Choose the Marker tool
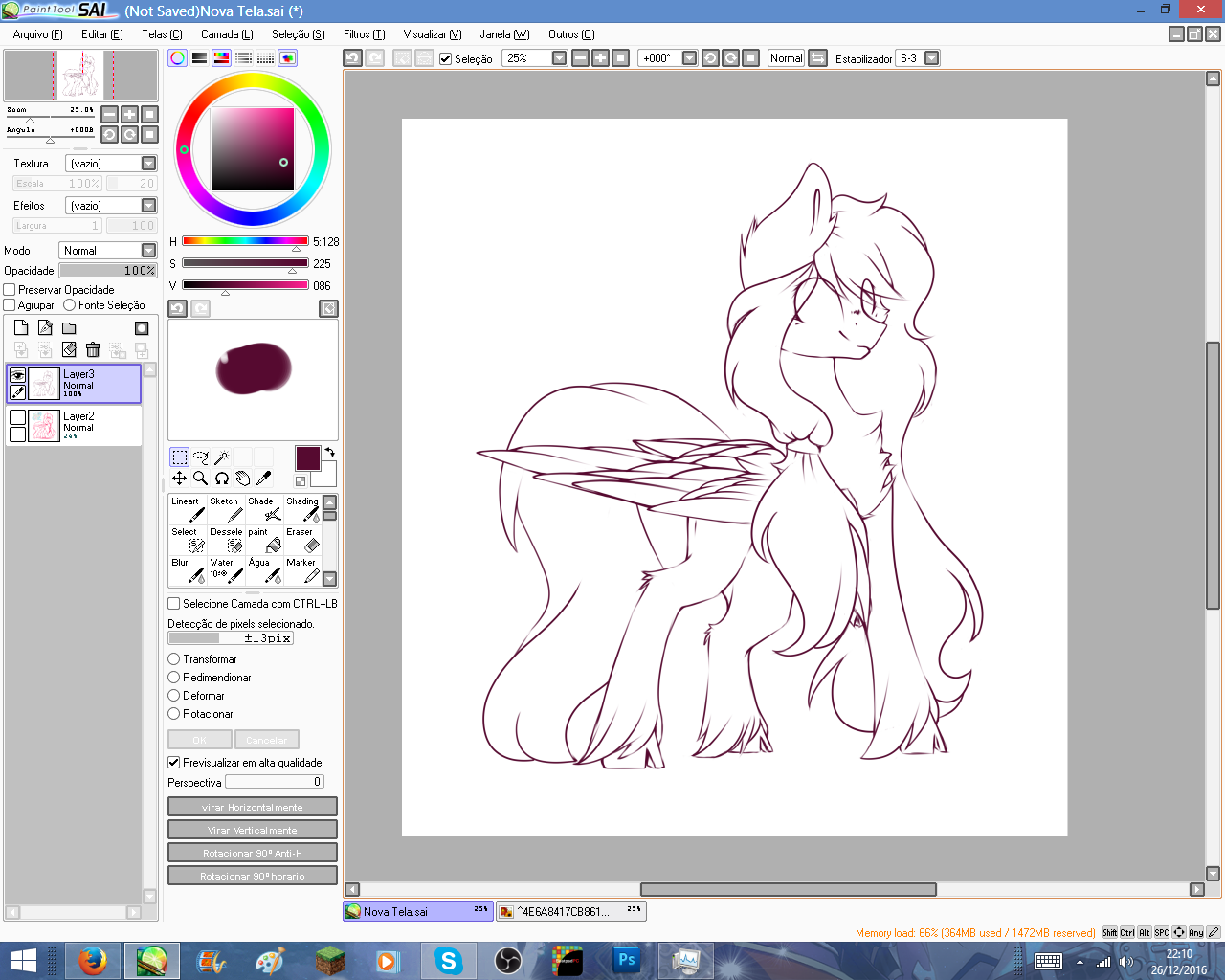Viewport: 1225px width, 980px height. pos(302,571)
